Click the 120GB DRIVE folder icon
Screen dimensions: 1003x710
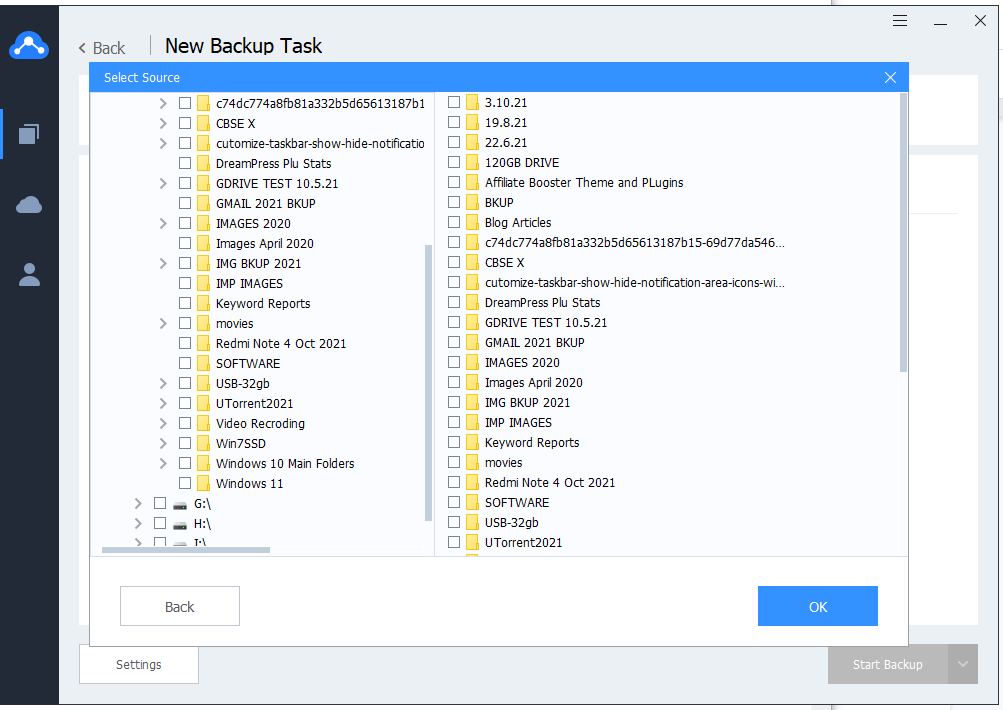(472, 163)
